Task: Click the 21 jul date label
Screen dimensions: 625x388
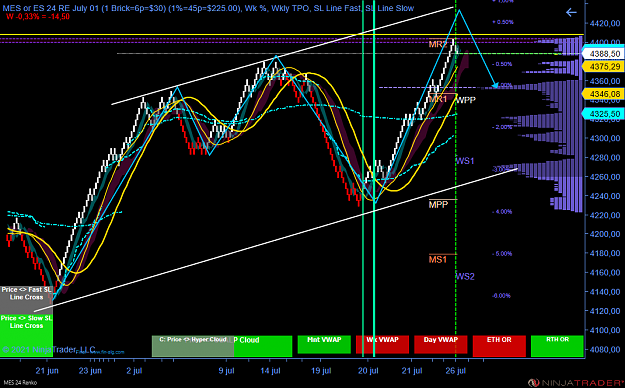Action: 412,371
